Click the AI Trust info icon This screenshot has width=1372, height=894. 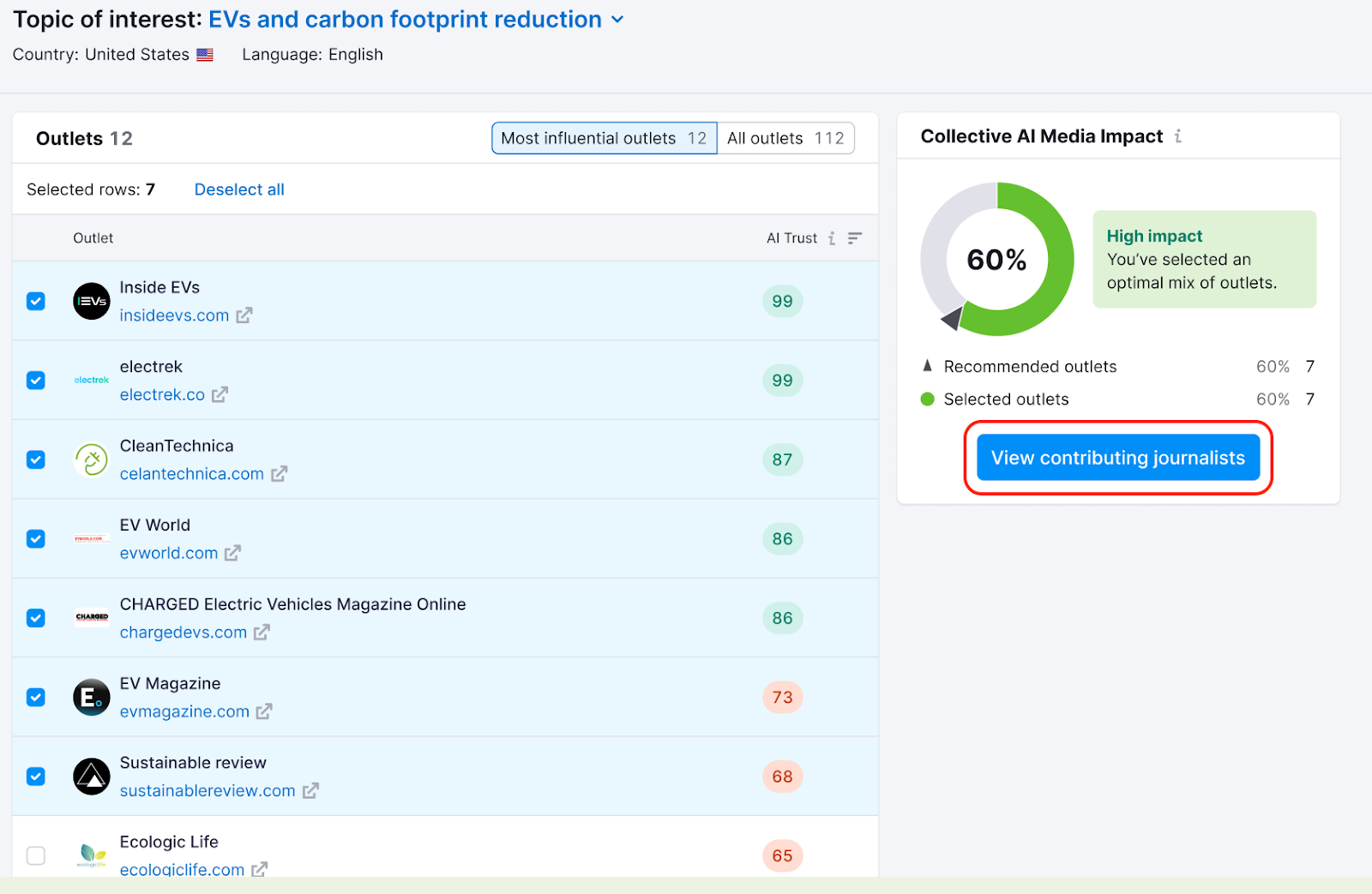coord(832,238)
